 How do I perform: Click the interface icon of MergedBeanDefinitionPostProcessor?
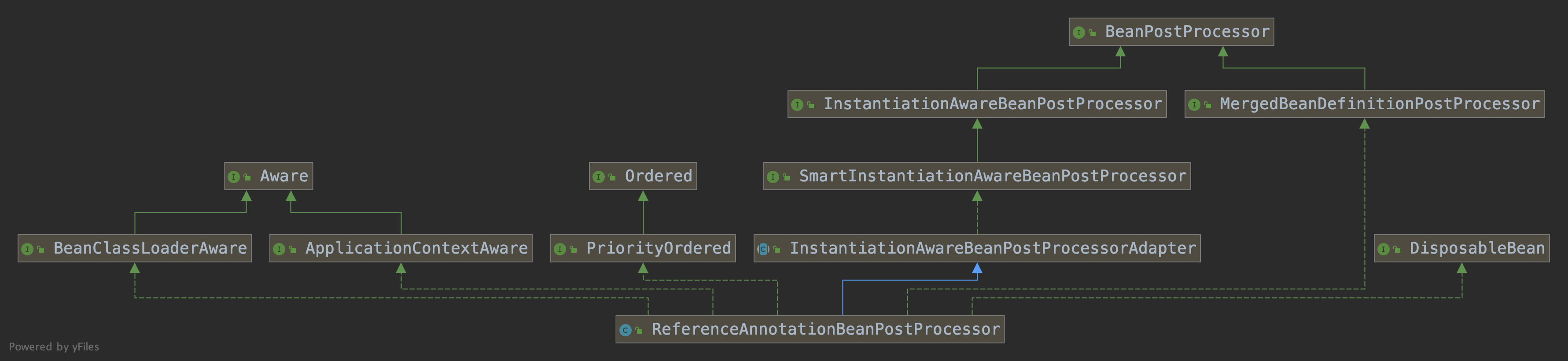pyautogui.click(x=1194, y=105)
